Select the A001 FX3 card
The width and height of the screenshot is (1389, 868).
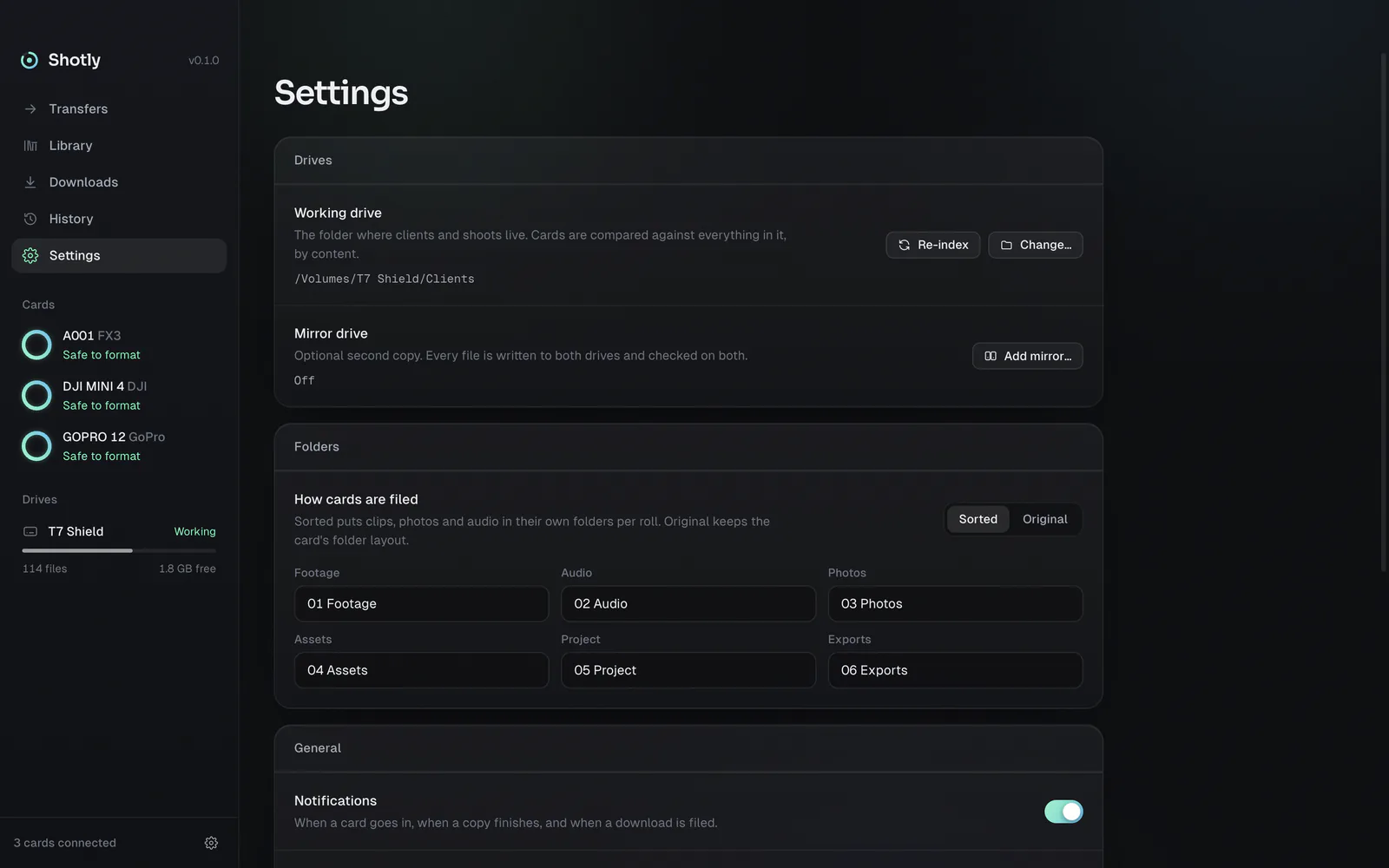tap(119, 345)
